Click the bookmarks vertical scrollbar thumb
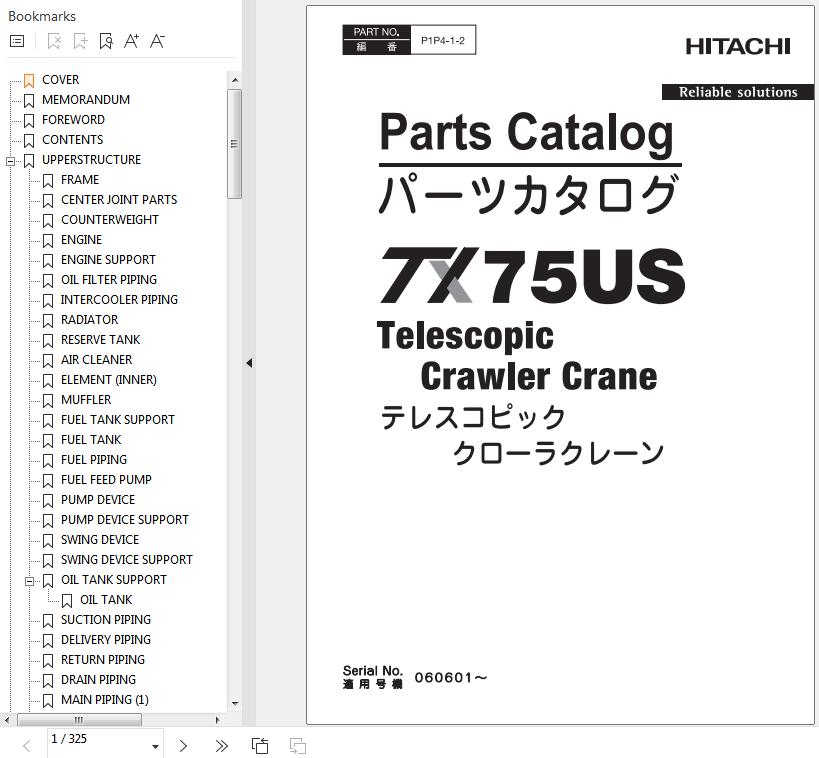819x758 pixels. click(x=235, y=144)
